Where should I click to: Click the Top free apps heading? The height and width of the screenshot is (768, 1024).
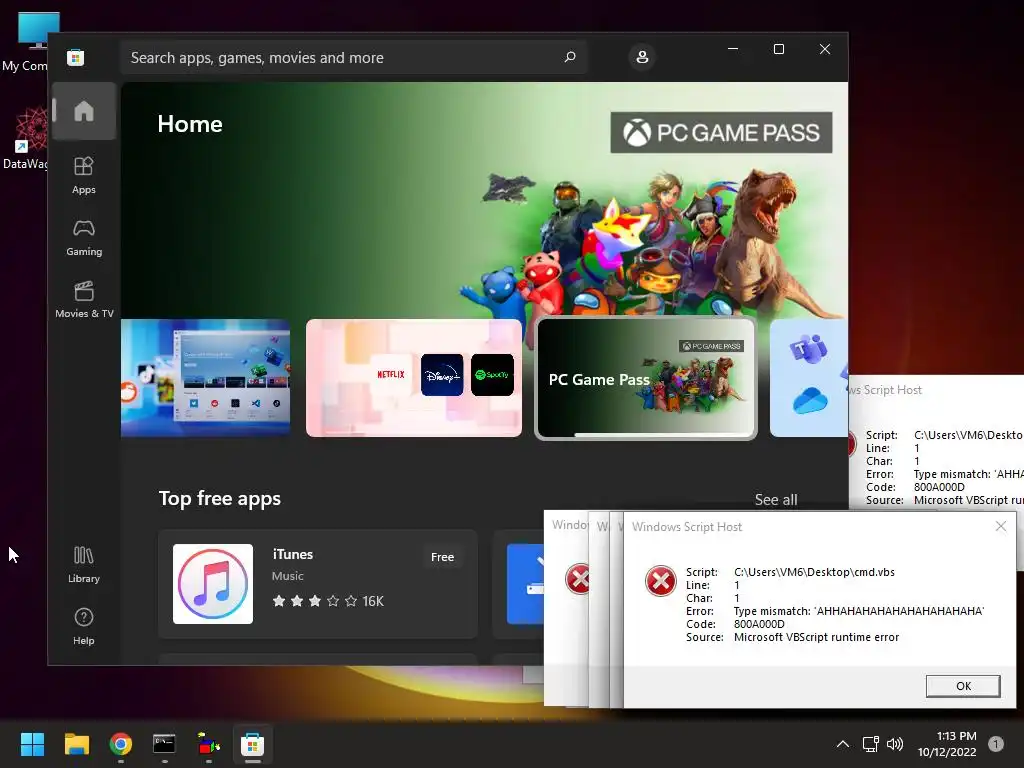(x=219, y=499)
